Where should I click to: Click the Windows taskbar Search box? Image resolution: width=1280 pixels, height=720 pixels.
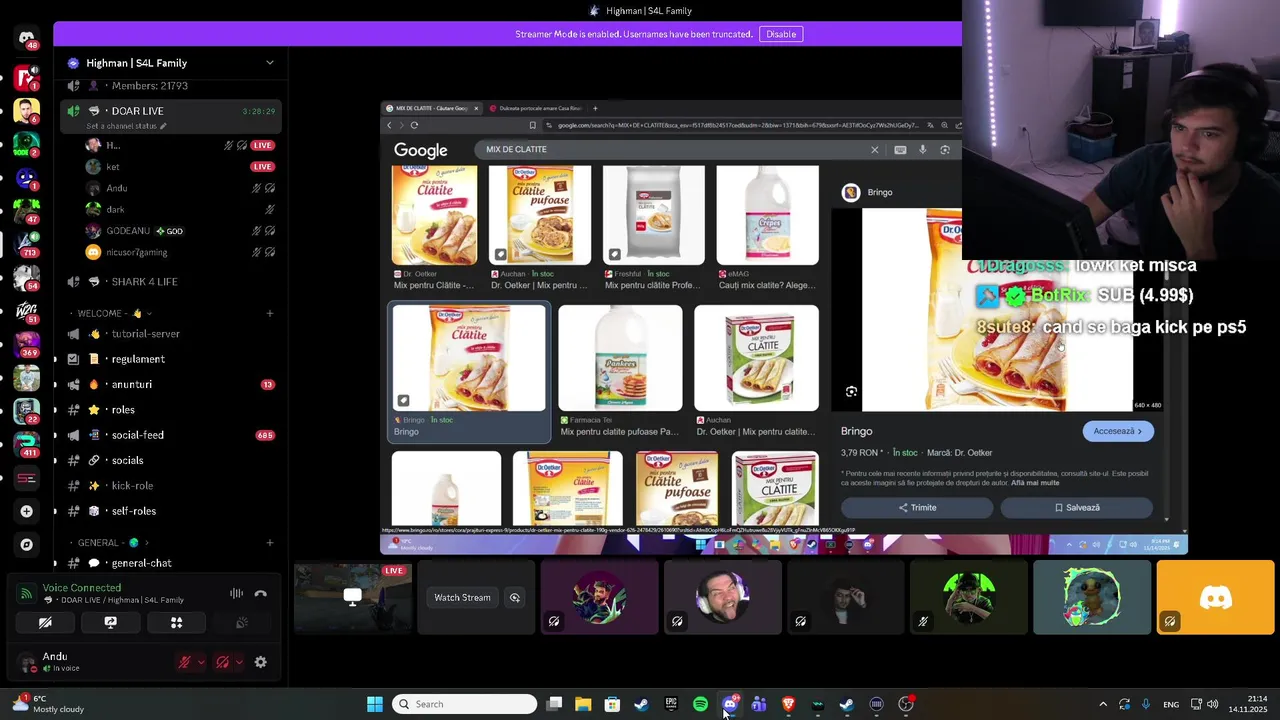(465, 704)
